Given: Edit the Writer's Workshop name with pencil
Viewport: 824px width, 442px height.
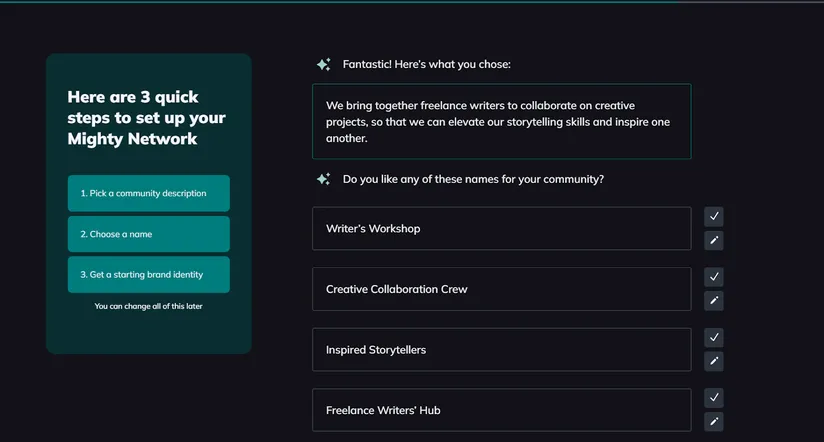Looking at the screenshot, I should (713, 240).
